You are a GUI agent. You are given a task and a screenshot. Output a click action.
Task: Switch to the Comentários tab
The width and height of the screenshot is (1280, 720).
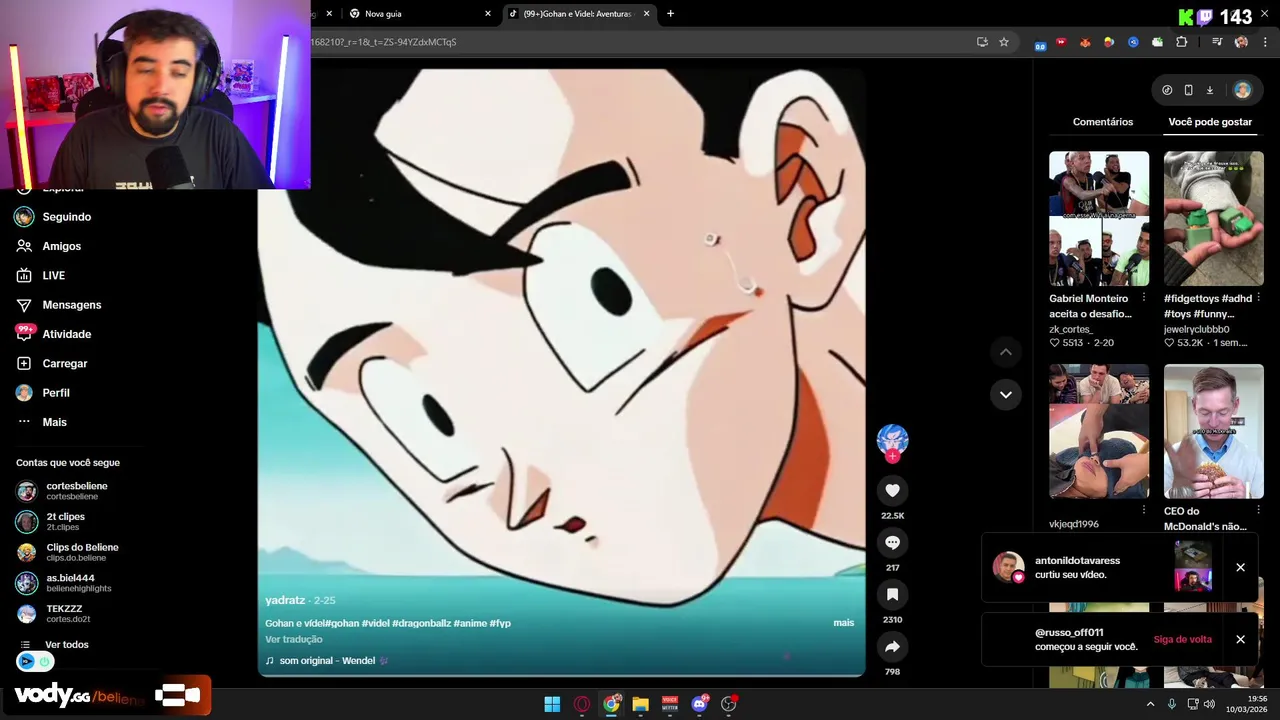pos(1102,122)
